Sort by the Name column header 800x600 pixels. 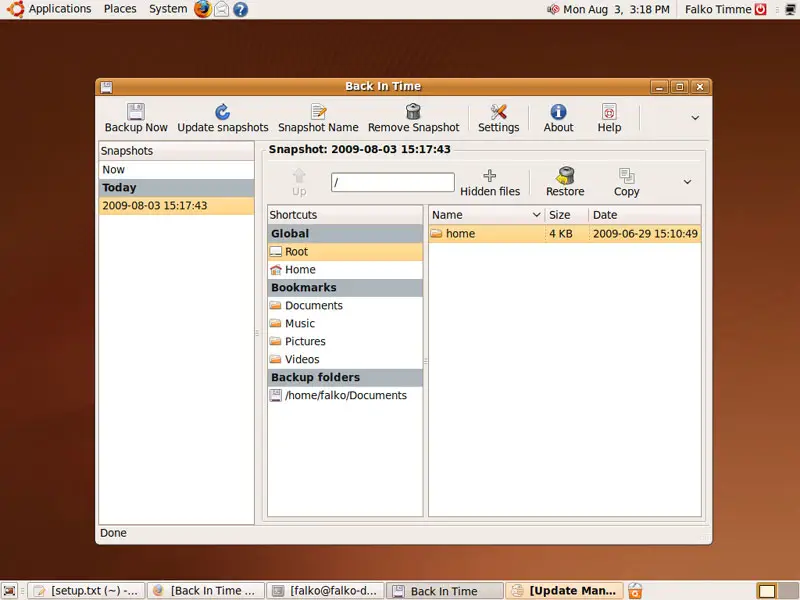coord(486,215)
